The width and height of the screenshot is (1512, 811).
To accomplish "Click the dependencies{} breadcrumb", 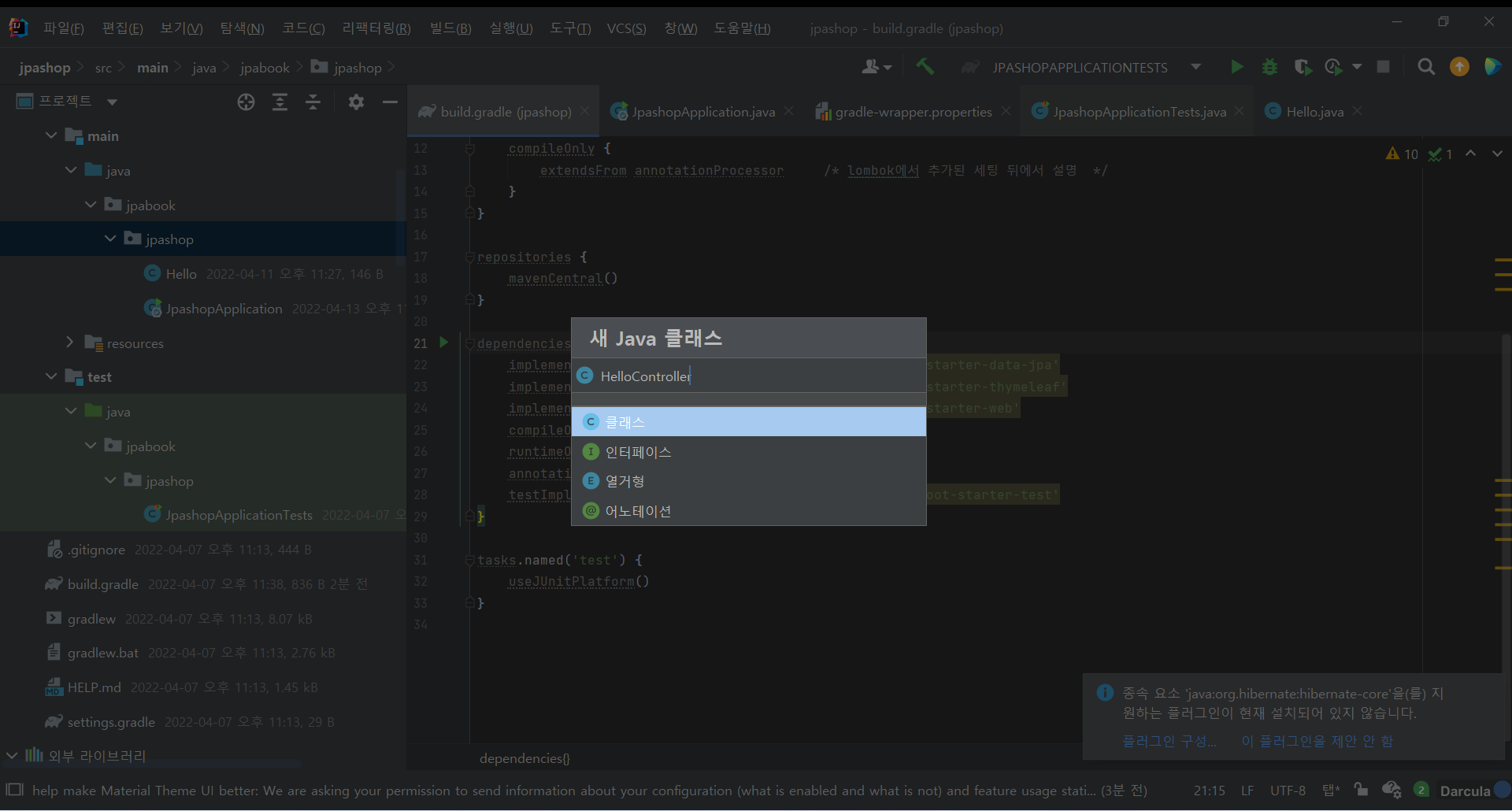I will [x=524, y=758].
